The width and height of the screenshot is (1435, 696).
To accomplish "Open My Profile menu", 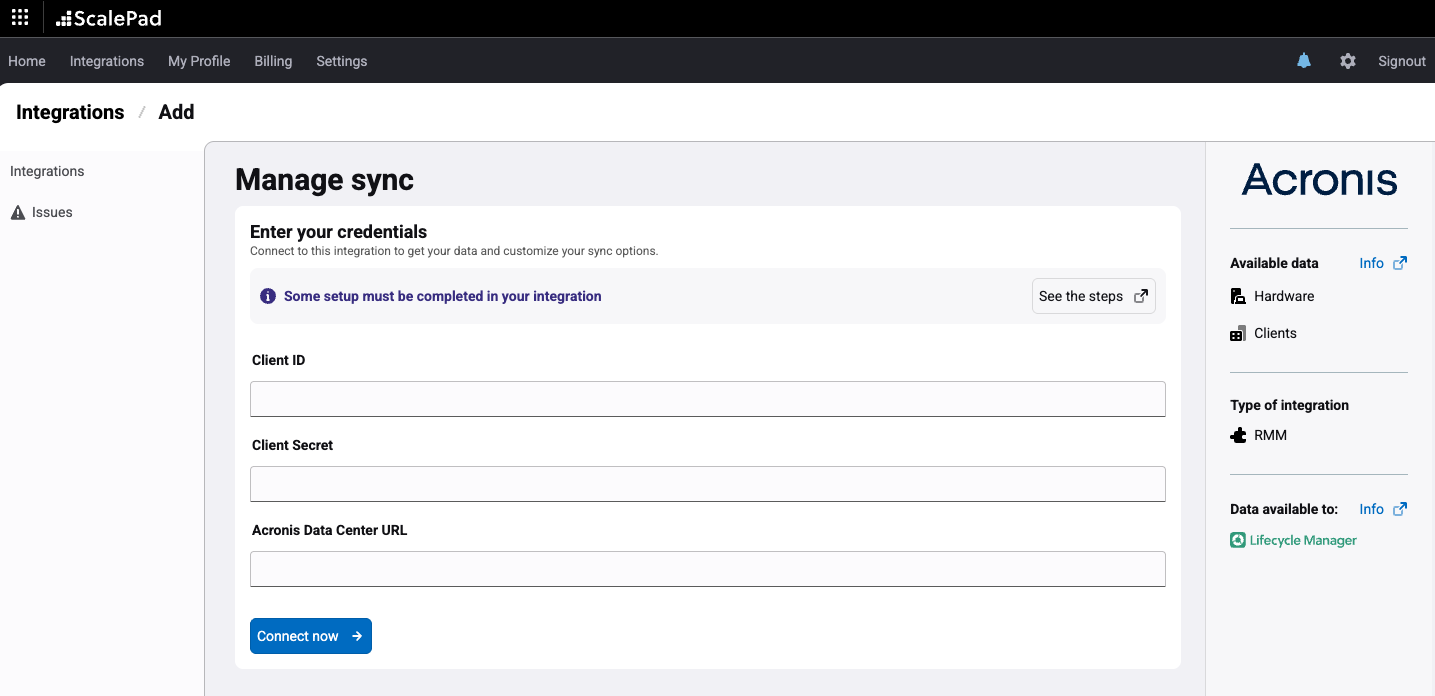I will click(x=199, y=61).
